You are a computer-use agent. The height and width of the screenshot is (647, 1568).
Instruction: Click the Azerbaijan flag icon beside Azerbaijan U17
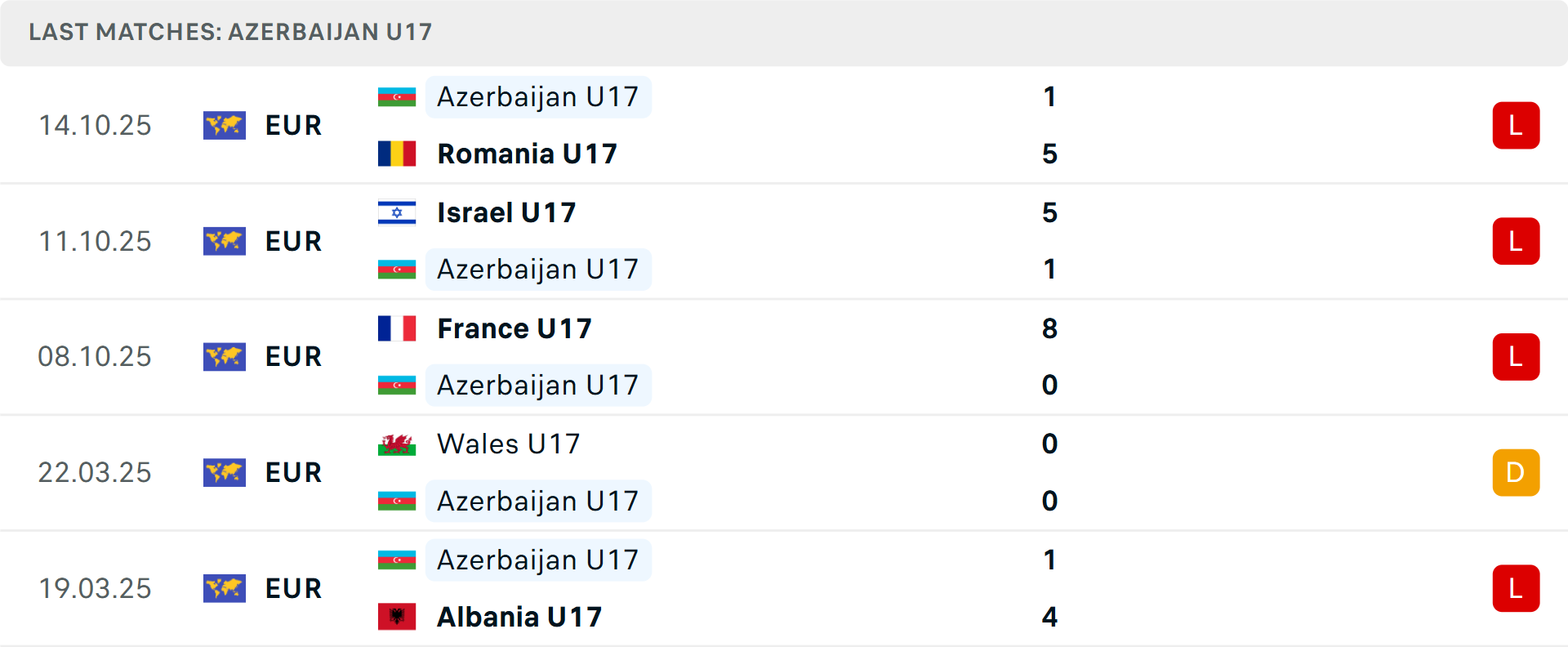click(397, 96)
